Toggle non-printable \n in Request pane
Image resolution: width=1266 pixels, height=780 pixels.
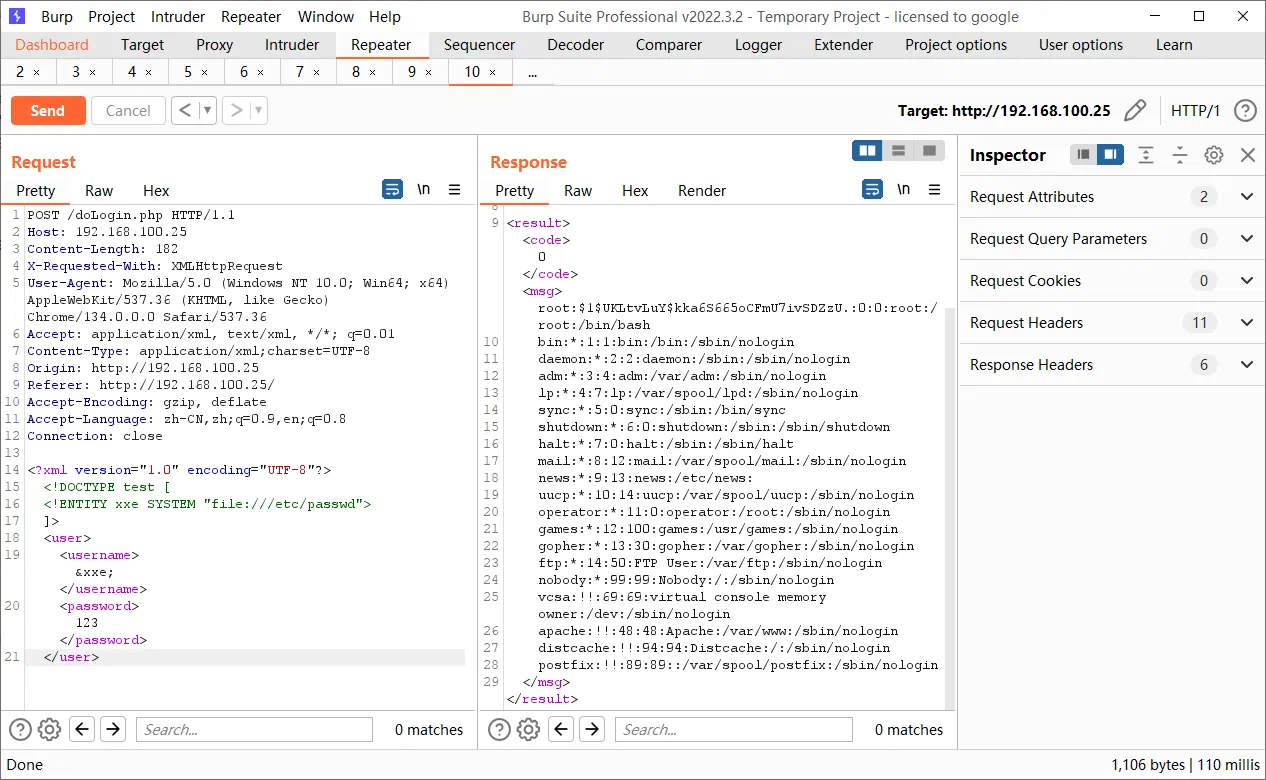click(x=424, y=189)
